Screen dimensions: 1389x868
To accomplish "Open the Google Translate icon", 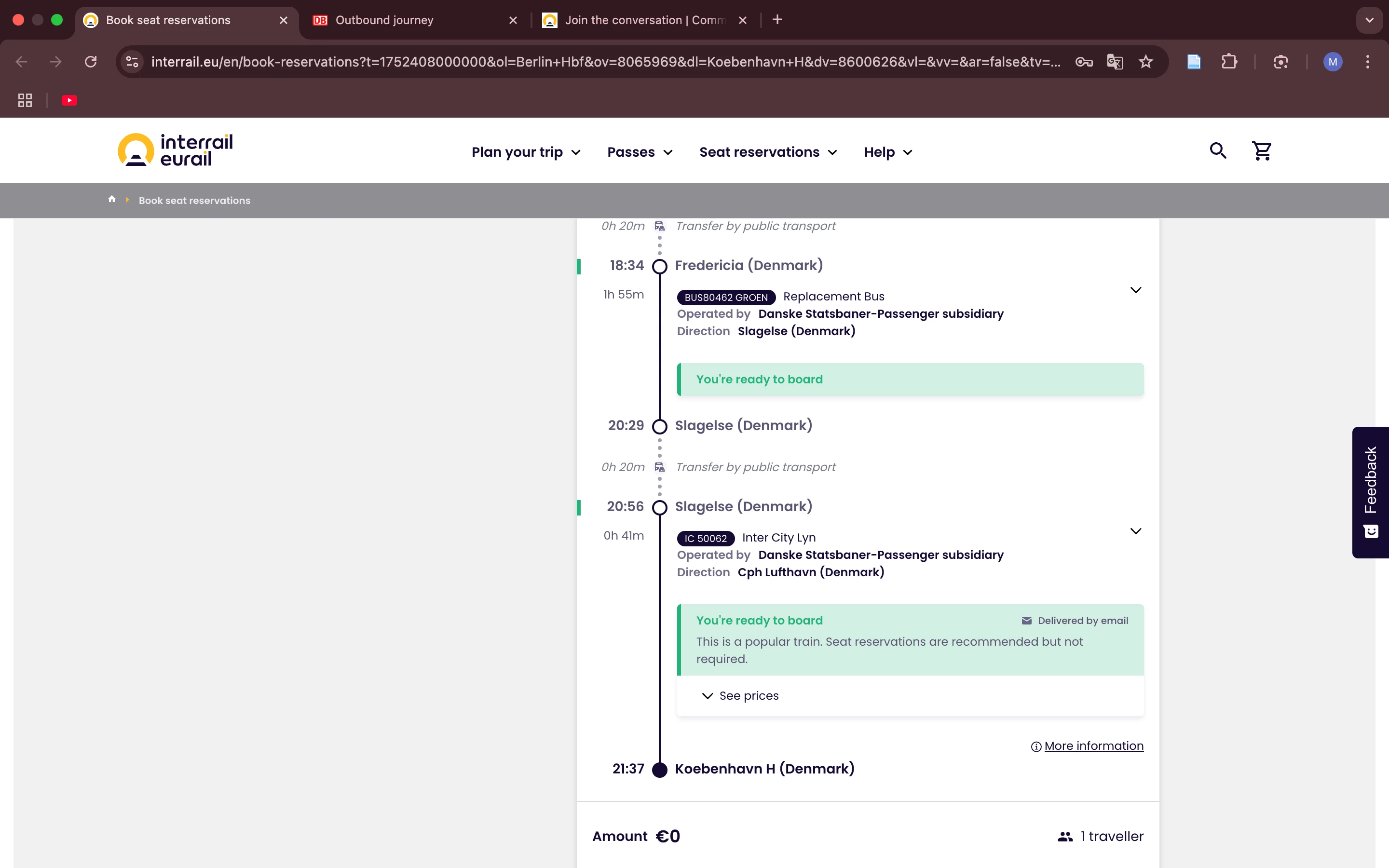I will coord(1114,62).
